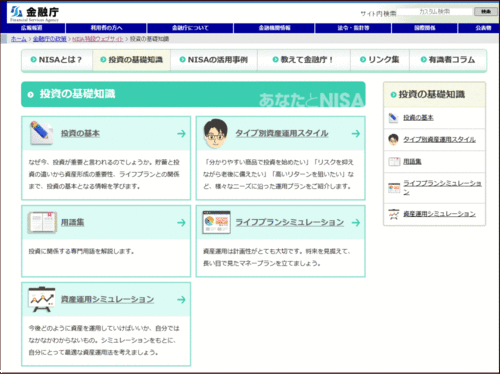Open the リンク集 tab
The image size is (500, 374).
pos(380,60)
